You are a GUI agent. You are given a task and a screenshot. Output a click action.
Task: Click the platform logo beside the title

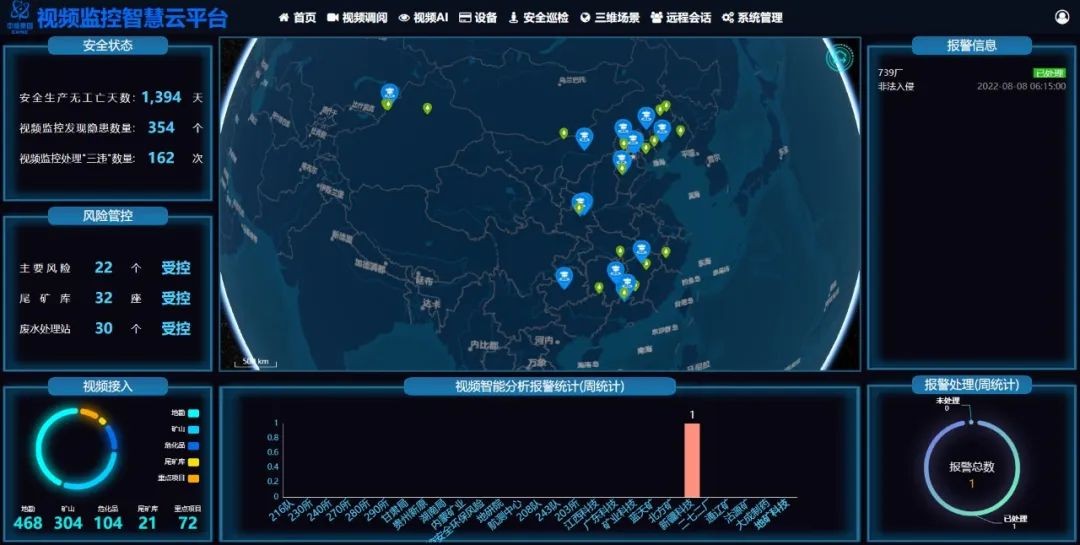click(17, 17)
